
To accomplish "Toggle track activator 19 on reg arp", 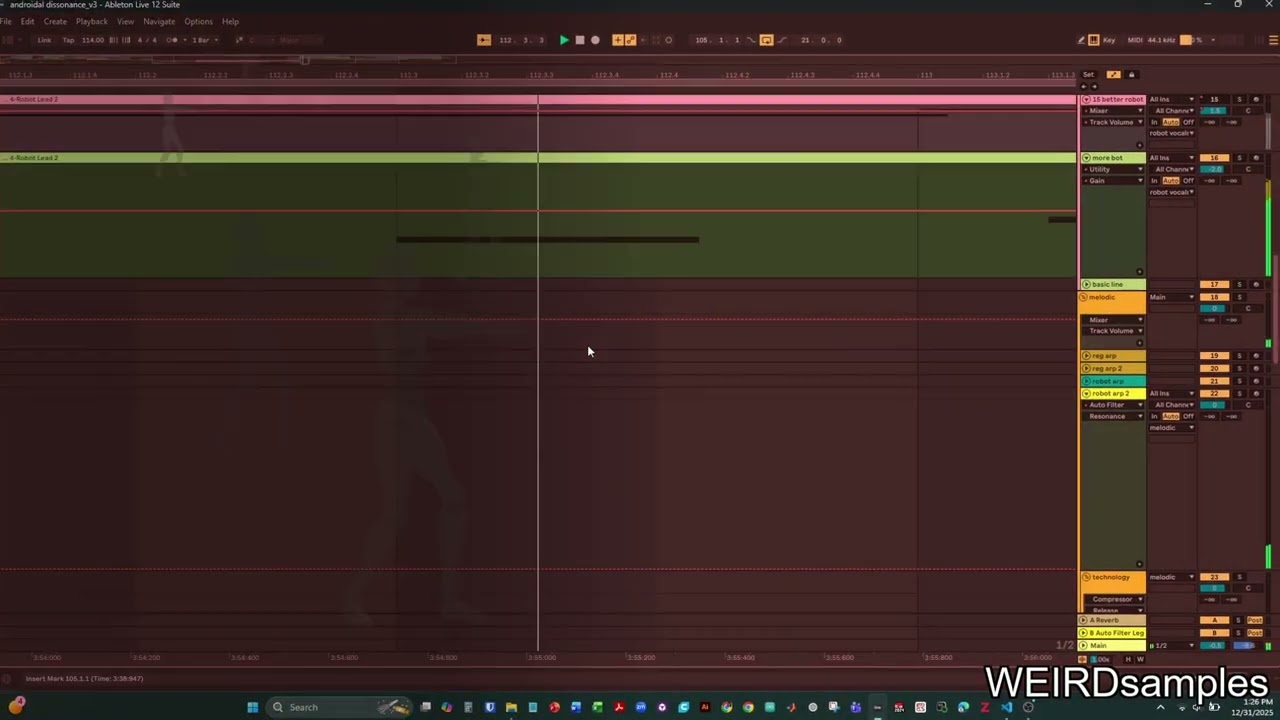I will [1214, 356].
